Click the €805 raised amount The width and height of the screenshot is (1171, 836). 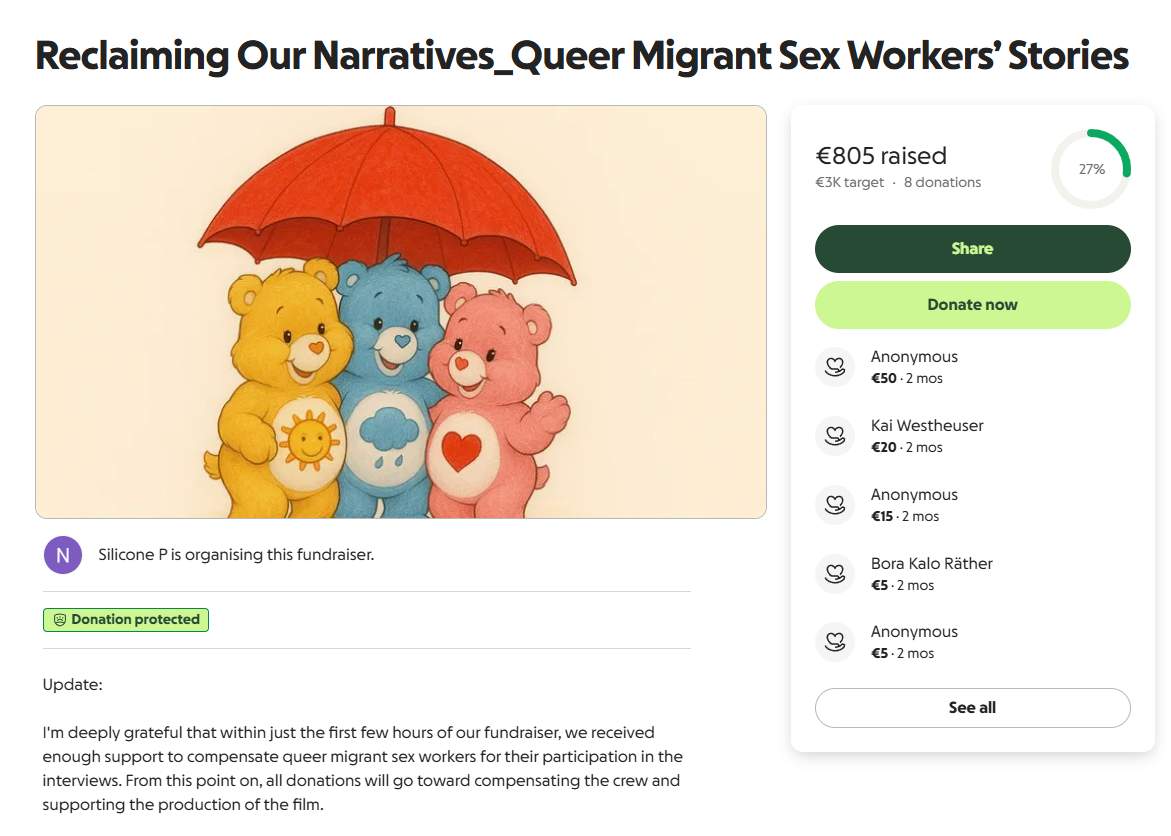coord(880,155)
